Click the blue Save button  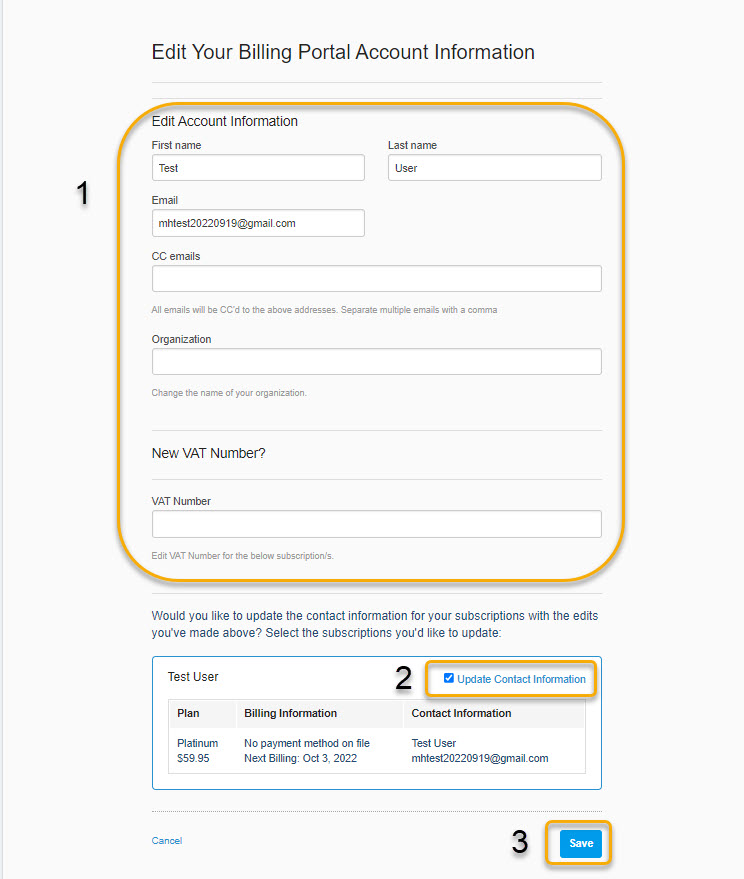581,843
